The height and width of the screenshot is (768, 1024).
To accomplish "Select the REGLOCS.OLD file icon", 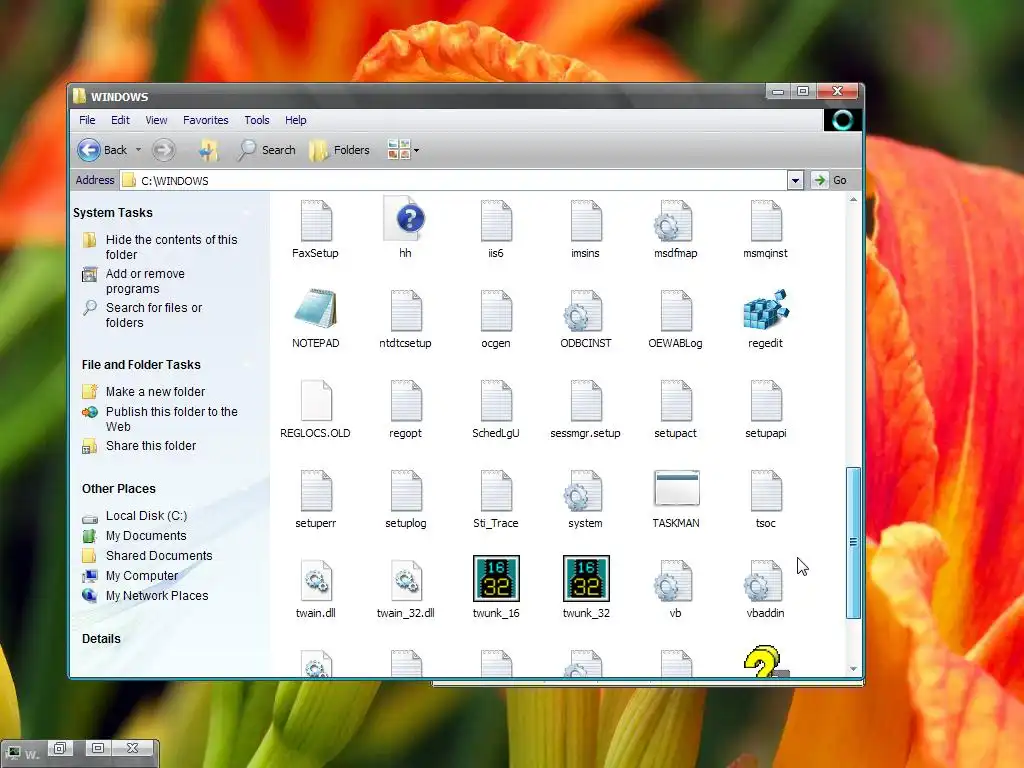I will (x=316, y=401).
